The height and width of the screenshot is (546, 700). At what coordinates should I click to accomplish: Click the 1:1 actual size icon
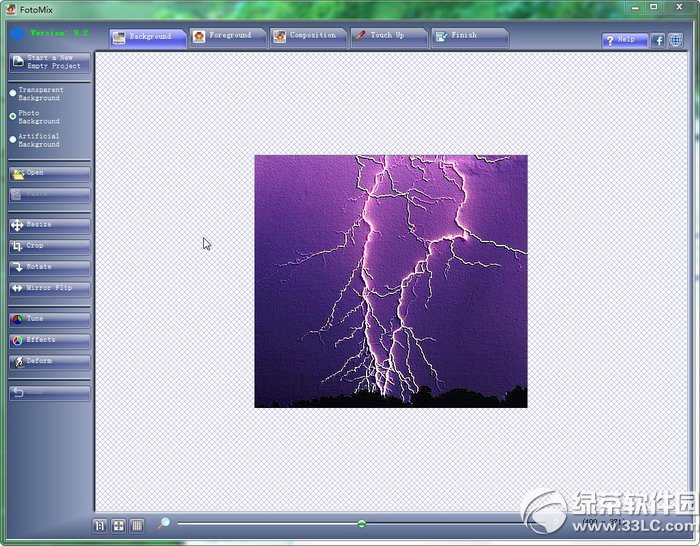[100, 526]
